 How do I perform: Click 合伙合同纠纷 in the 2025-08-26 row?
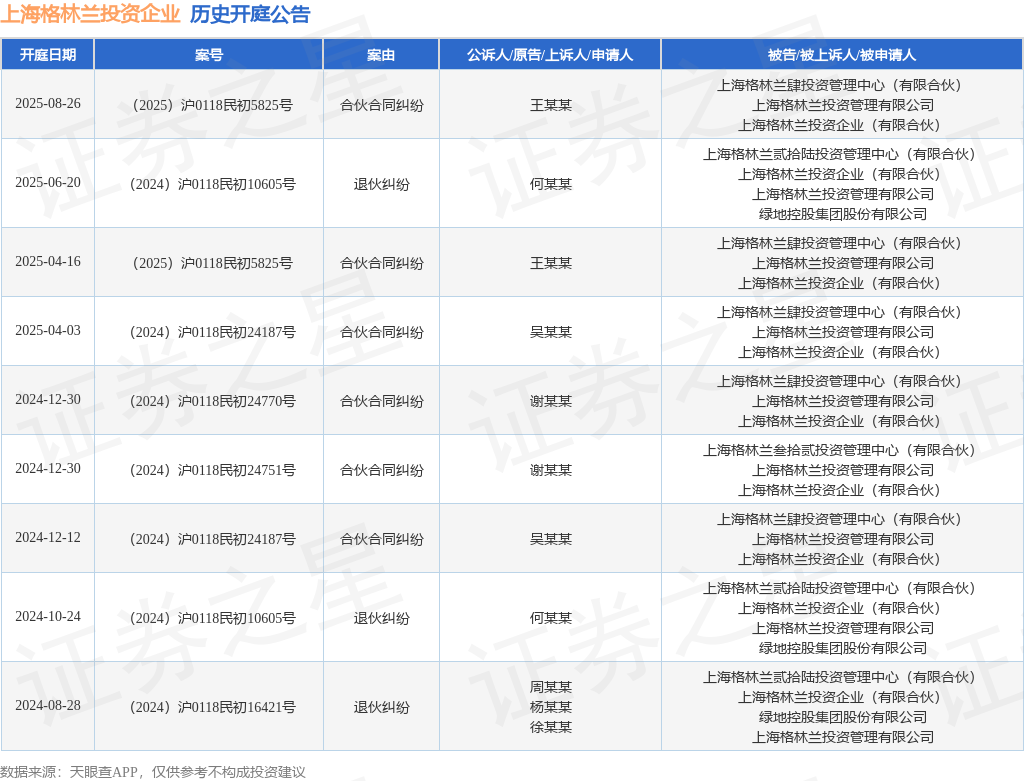381,105
